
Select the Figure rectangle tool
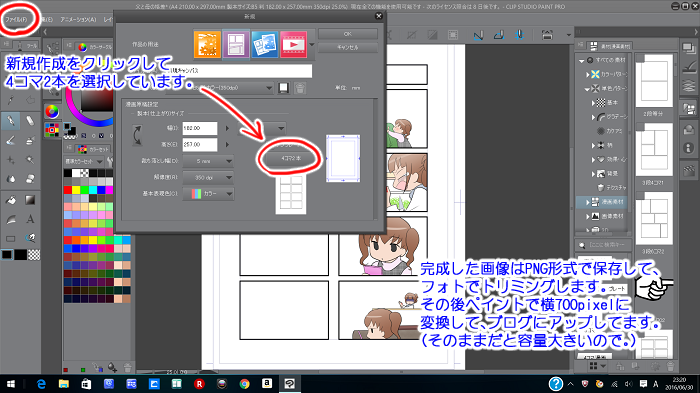pyautogui.click(x=10, y=238)
